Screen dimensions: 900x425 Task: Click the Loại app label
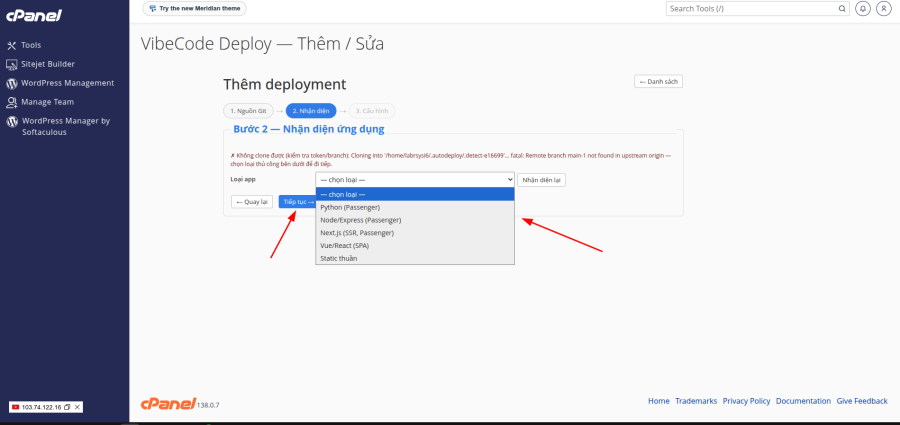pyautogui.click(x=243, y=179)
